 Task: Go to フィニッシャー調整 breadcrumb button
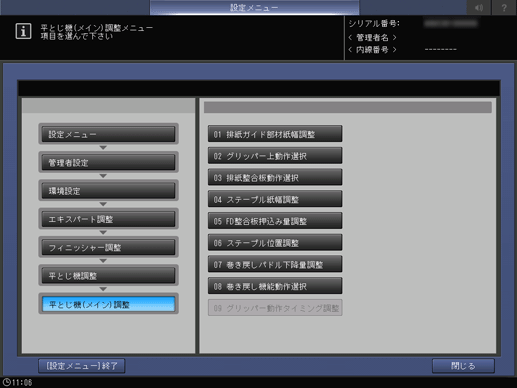108,248
